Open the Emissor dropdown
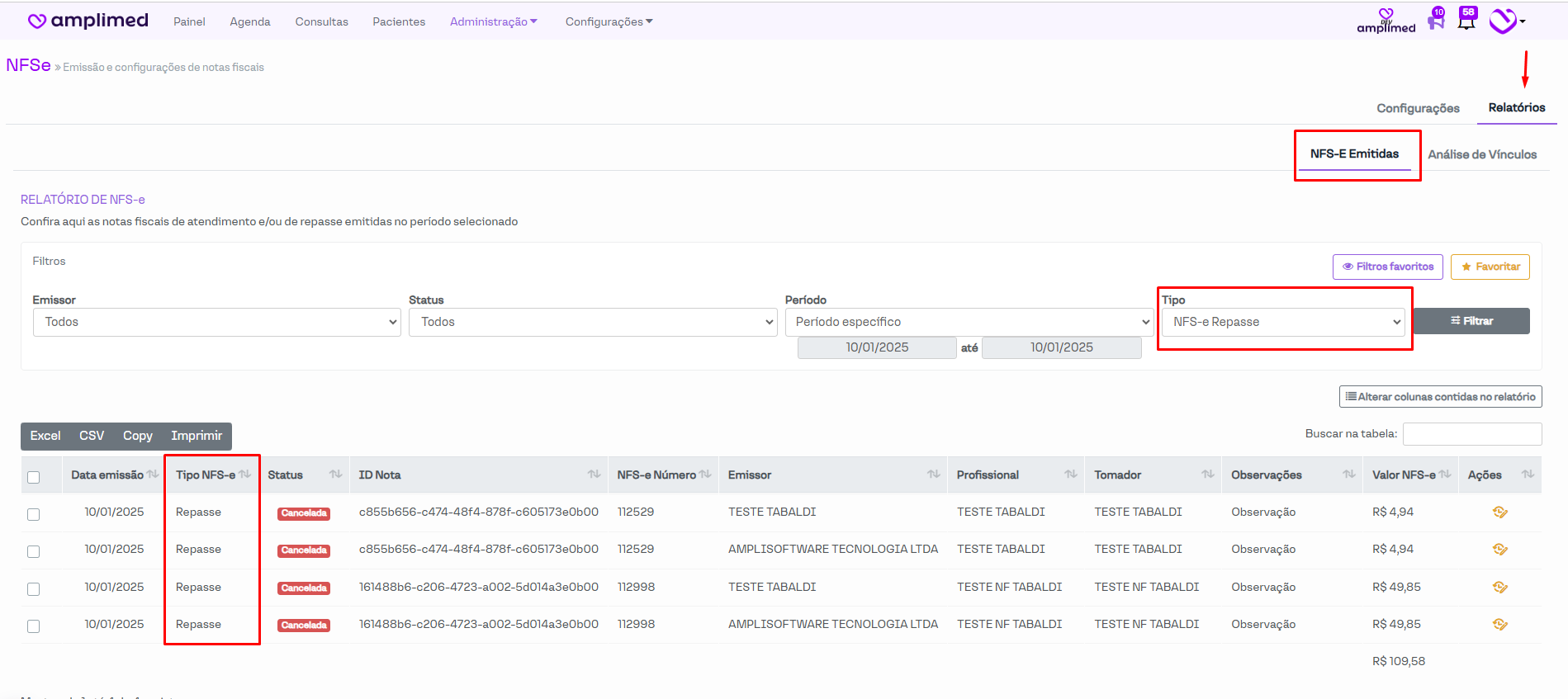 (x=216, y=322)
